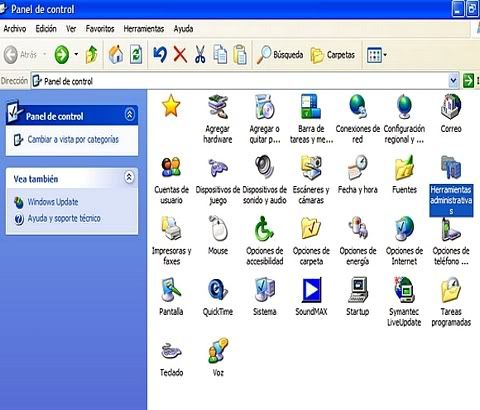
Task: Click the Refresh toolbar icon
Action: pos(136,54)
